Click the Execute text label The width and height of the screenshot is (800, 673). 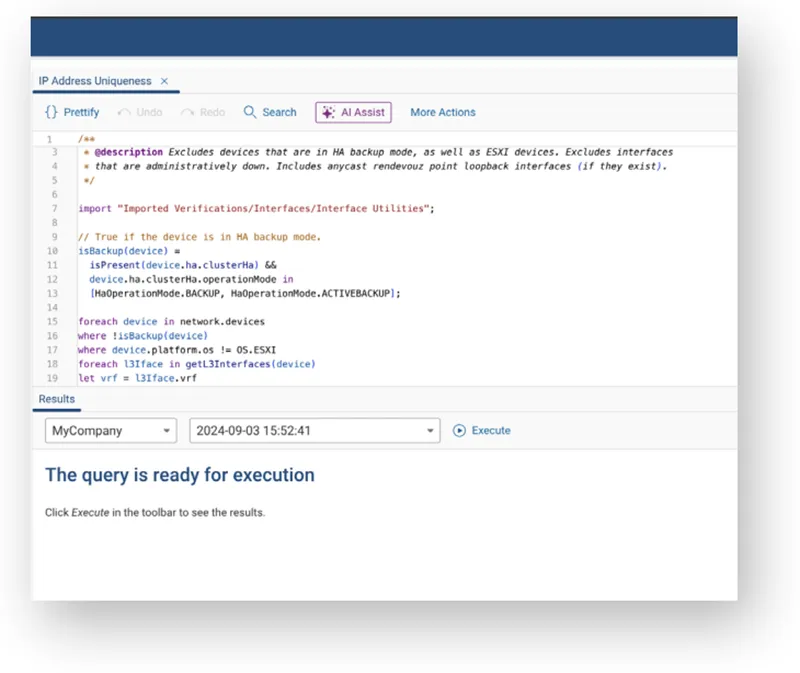[491, 431]
